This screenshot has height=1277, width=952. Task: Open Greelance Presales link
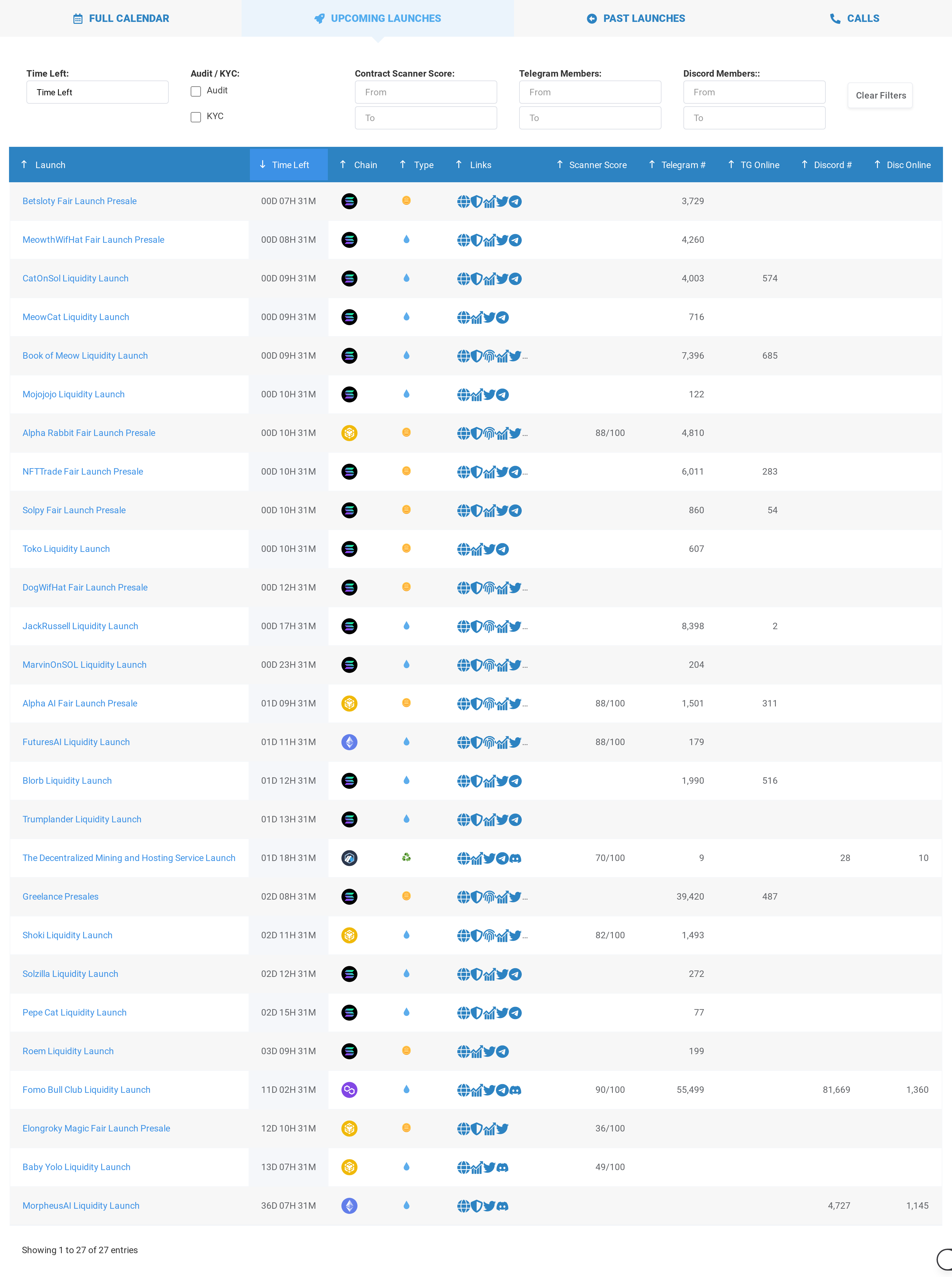tap(61, 896)
